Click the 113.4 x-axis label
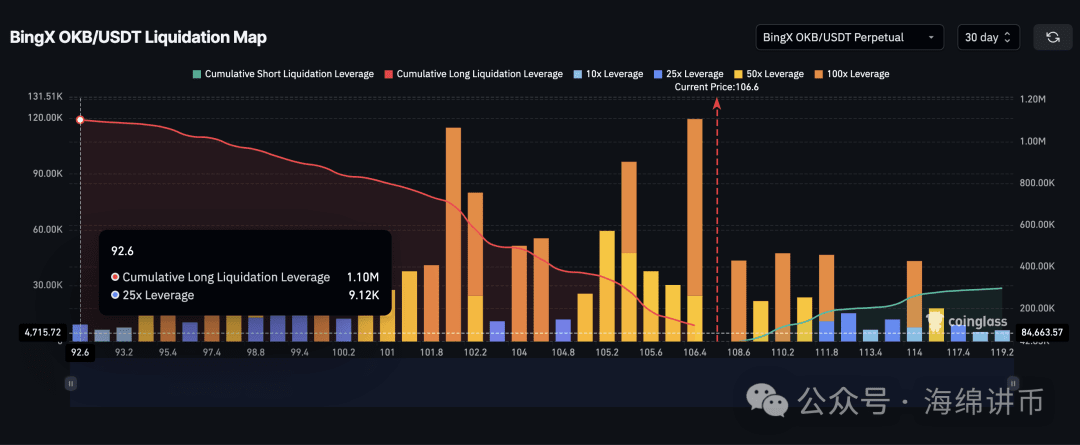The image size is (1080, 445). [x=870, y=353]
